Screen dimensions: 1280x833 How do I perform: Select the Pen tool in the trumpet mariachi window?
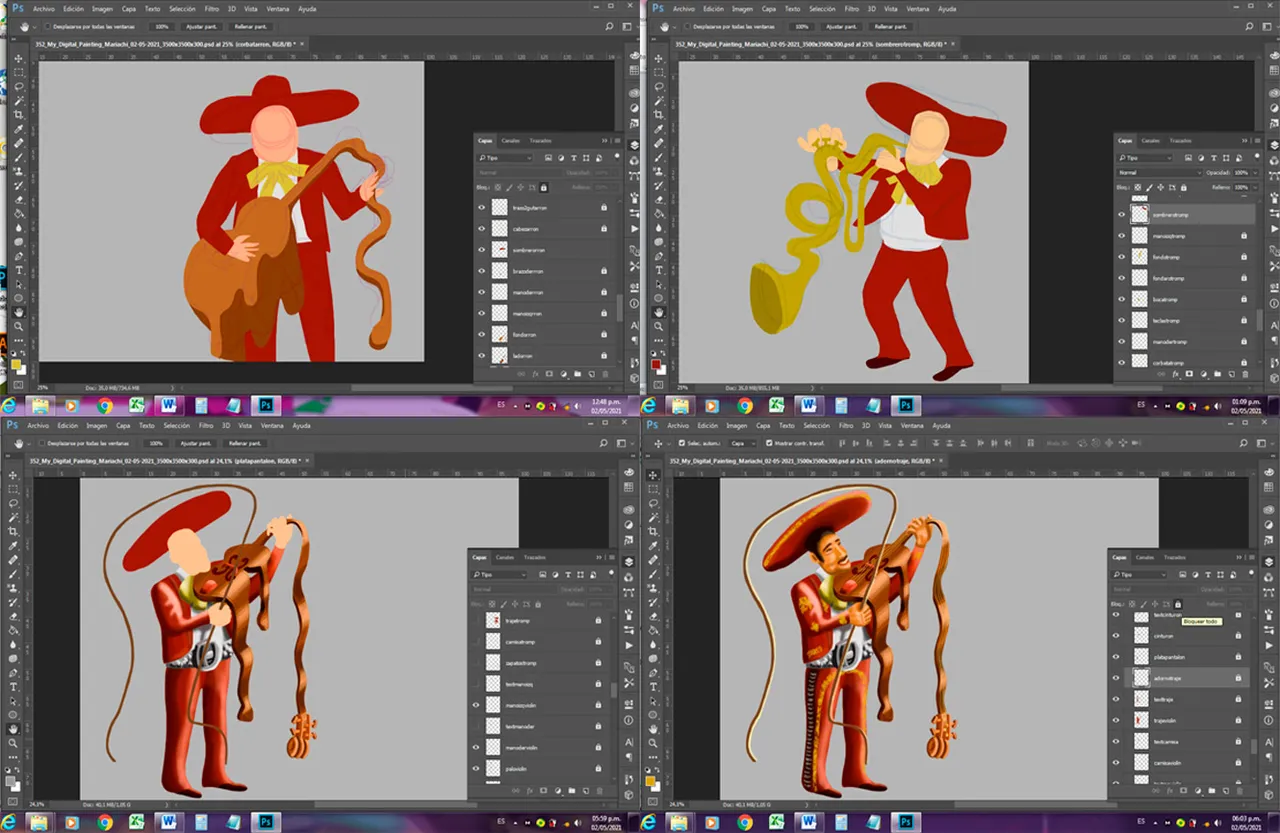659,256
